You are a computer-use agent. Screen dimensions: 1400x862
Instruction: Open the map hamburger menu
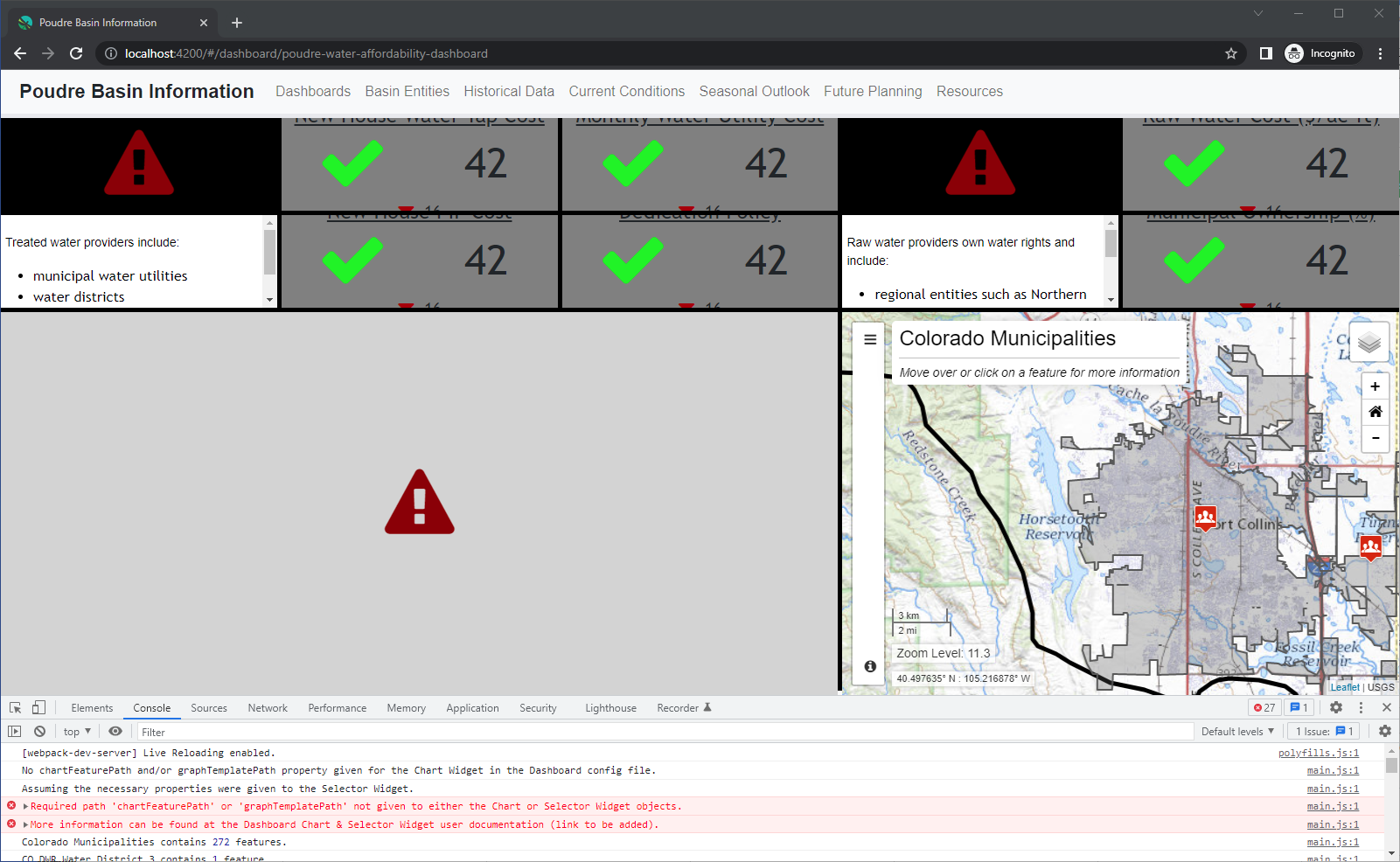click(x=868, y=338)
